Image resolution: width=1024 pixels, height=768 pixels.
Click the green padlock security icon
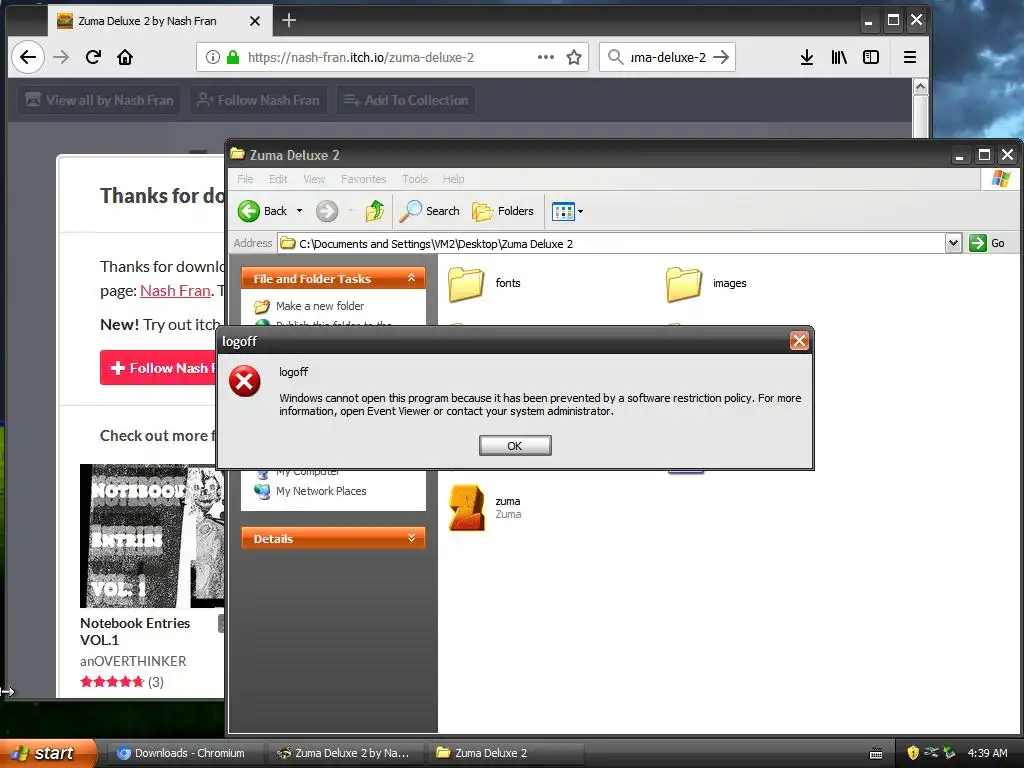point(232,57)
